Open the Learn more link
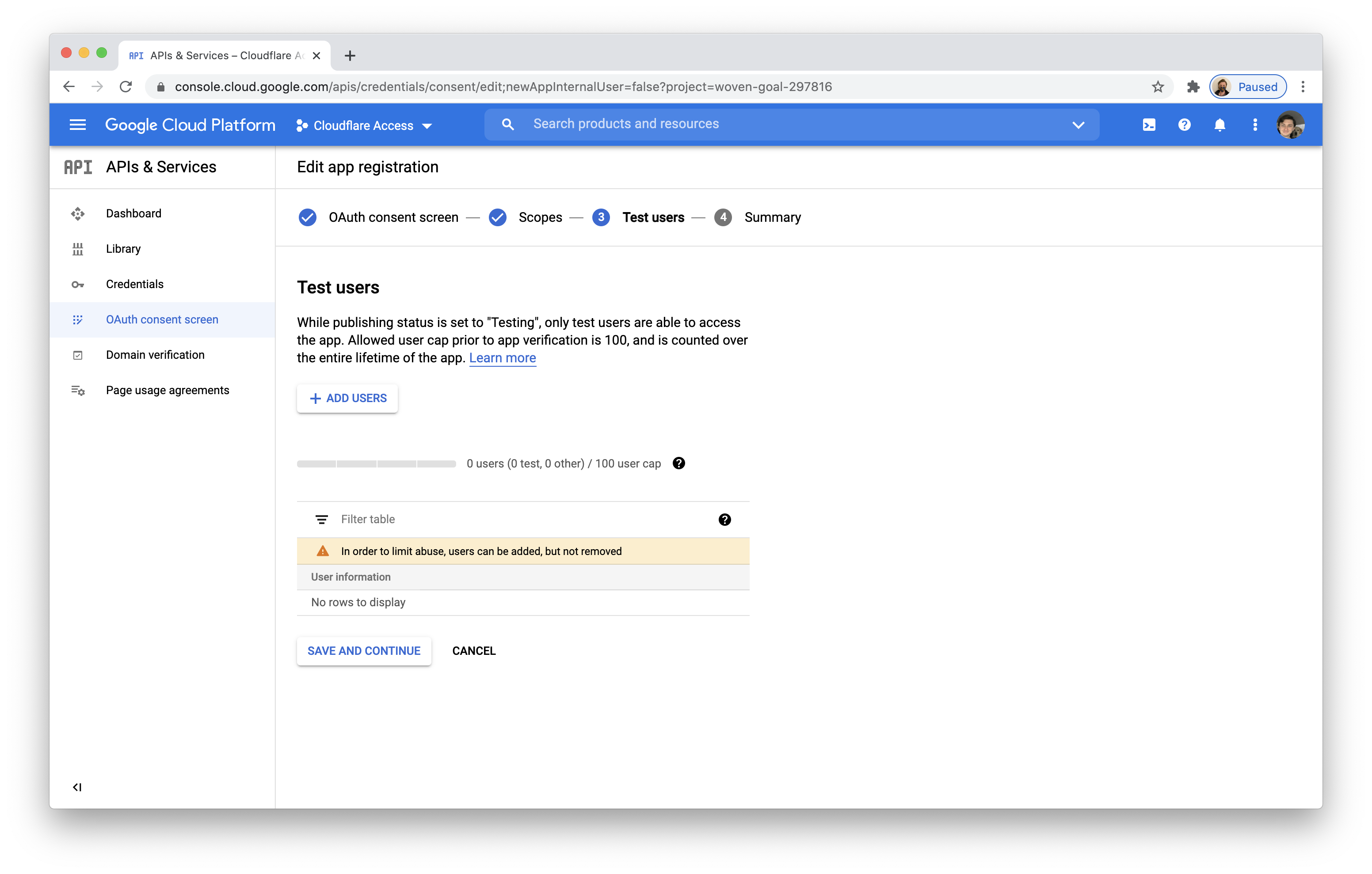 502,358
